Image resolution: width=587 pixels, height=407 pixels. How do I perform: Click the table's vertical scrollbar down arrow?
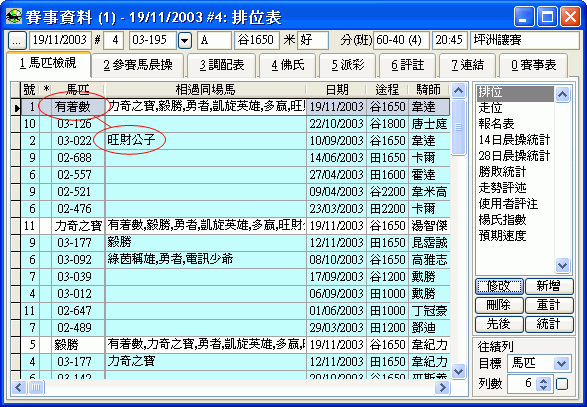coord(459,371)
